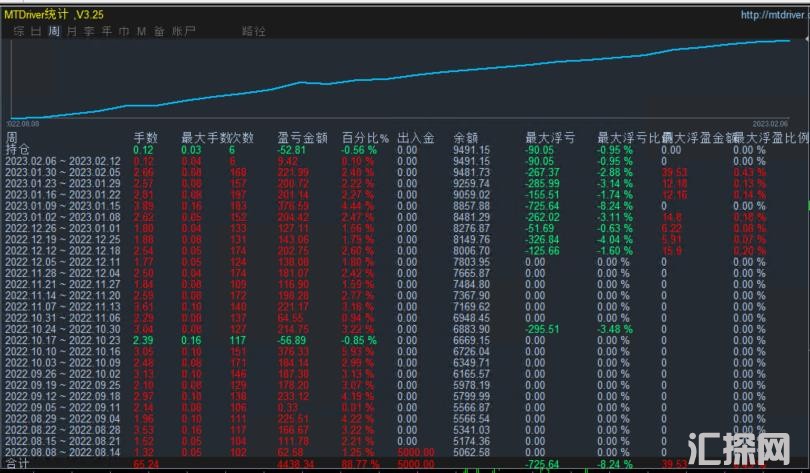The height and width of the screenshot is (473, 810).
Task: Click the 手数 column header
Action: click(146, 137)
